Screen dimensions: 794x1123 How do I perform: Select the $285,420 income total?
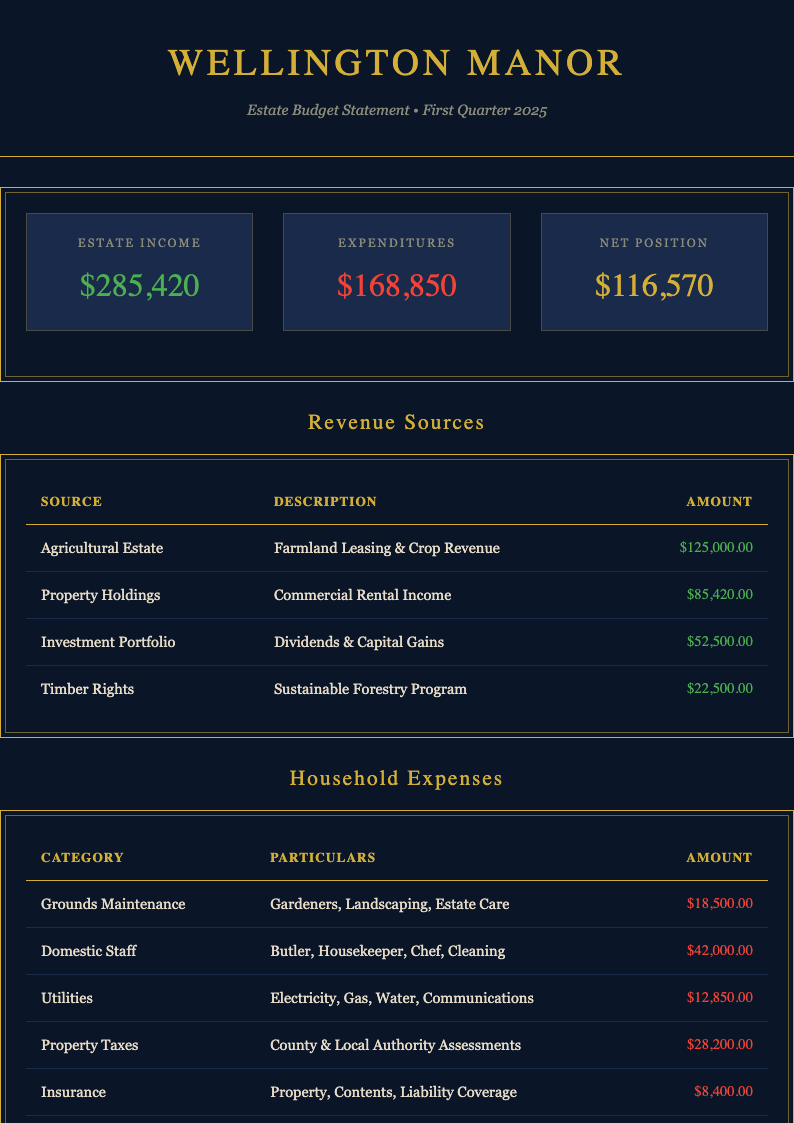(139, 286)
